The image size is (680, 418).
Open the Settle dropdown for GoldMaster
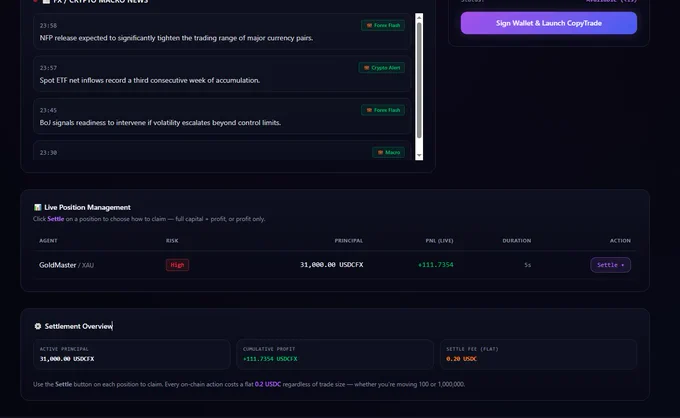[610, 265]
